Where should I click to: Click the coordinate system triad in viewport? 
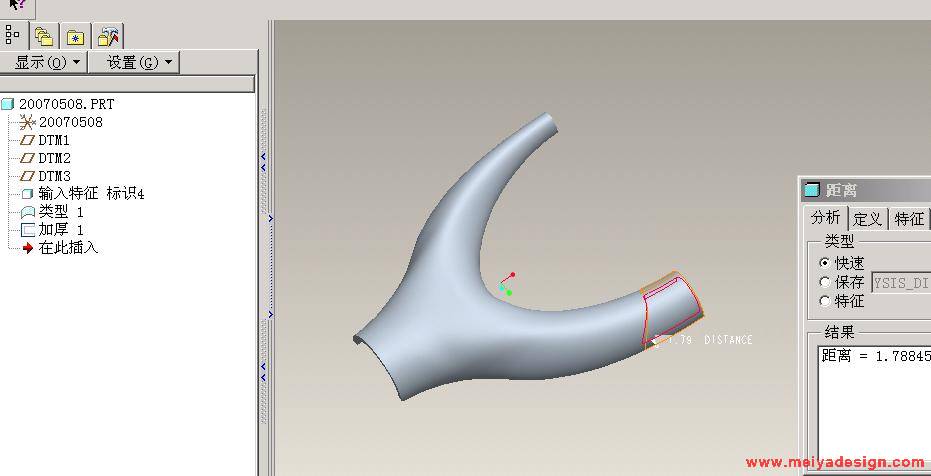point(507,284)
